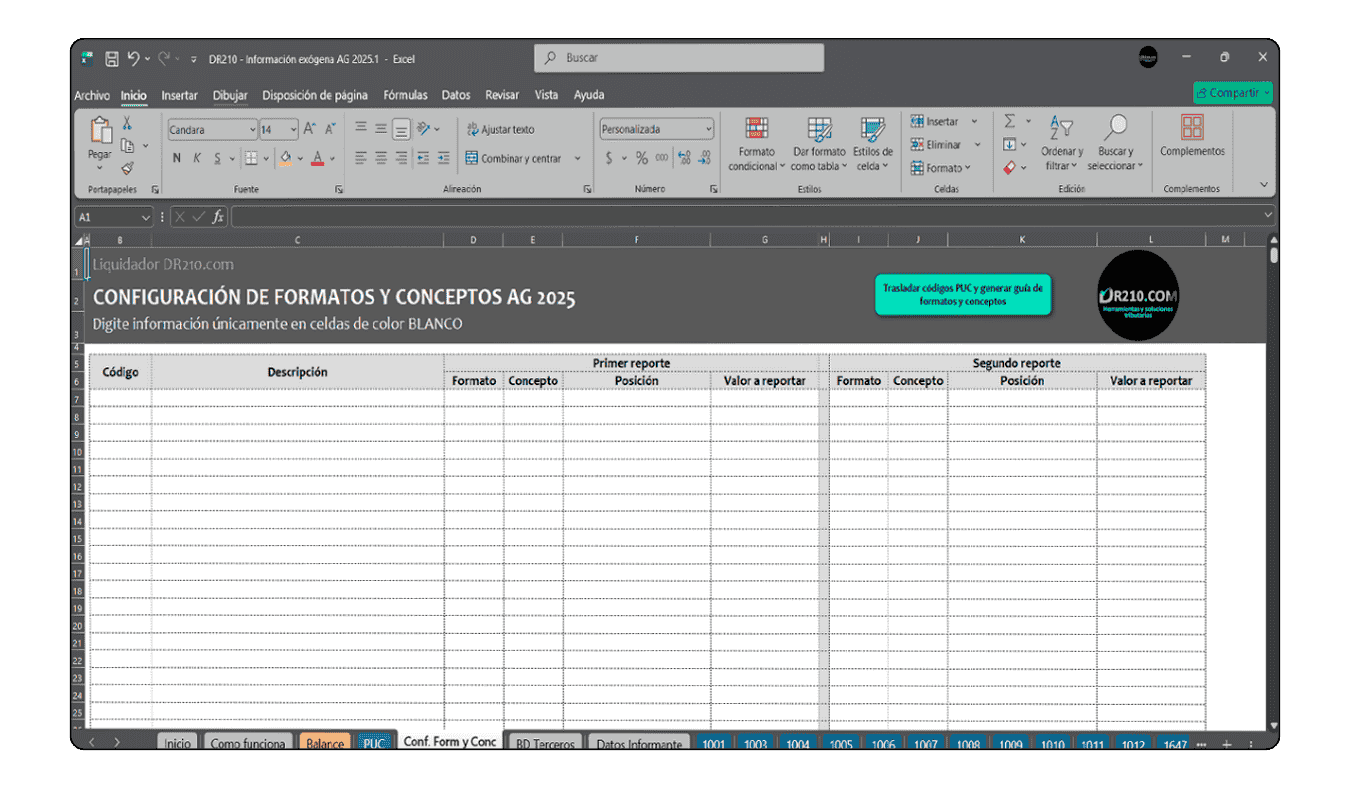Switch to the Fórmulas ribbon tab

(405, 95)
